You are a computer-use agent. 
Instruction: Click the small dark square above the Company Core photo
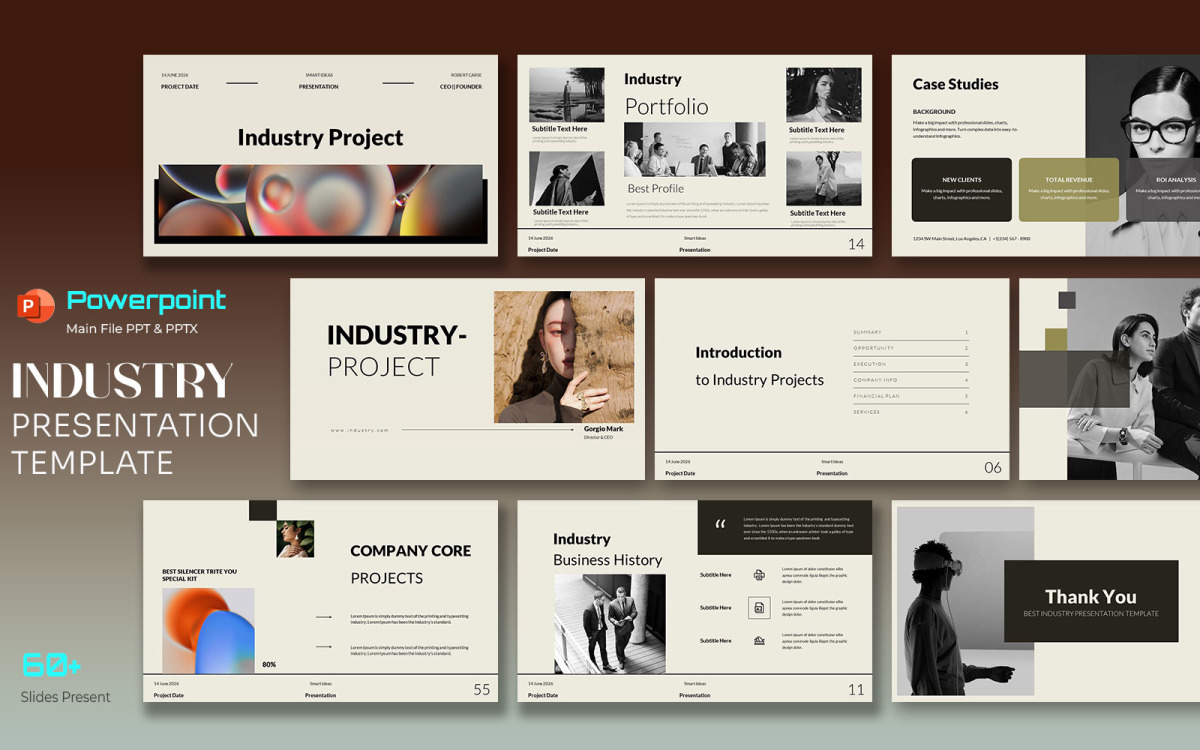262,510
